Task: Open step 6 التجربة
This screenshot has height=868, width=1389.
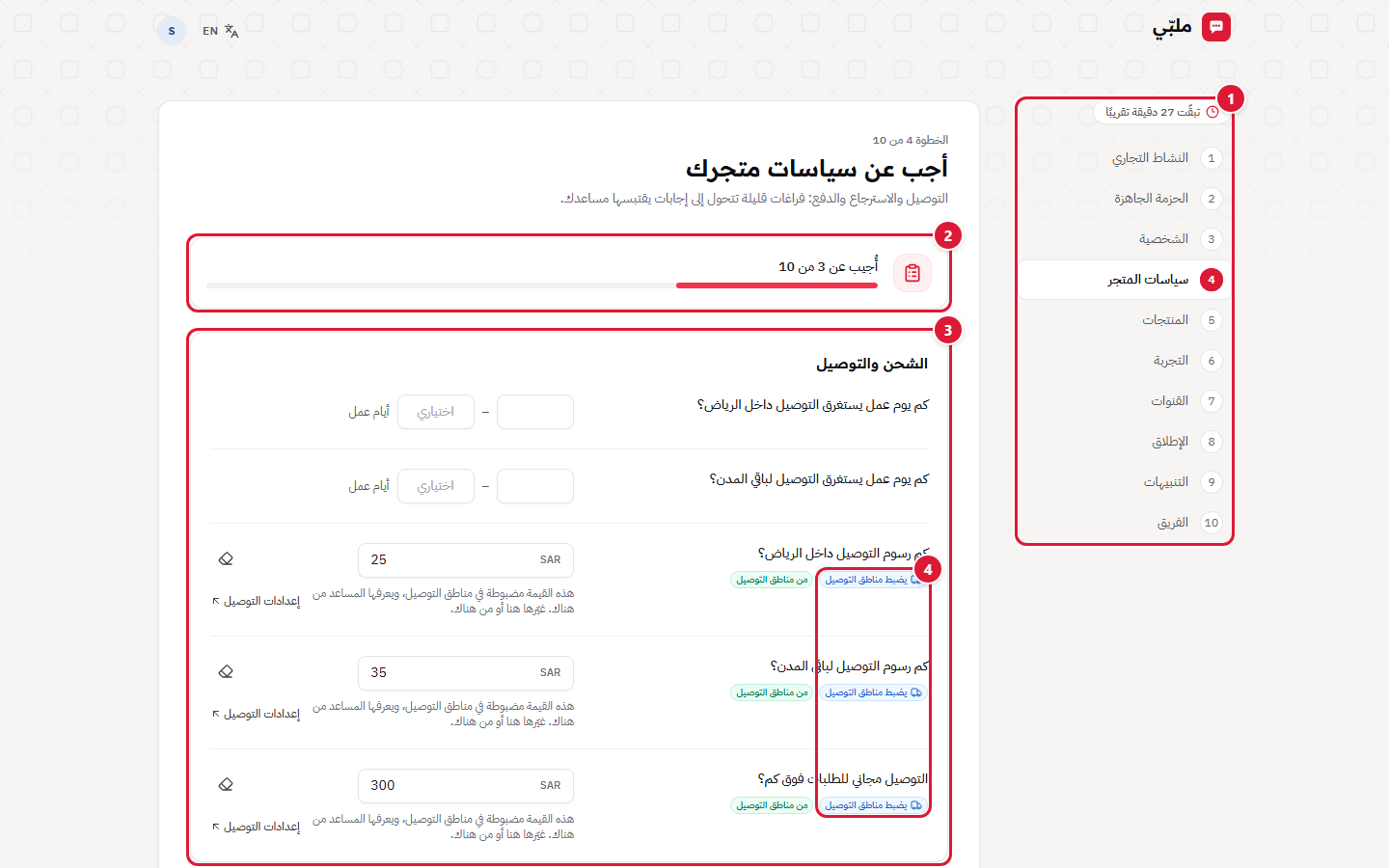Action: click(1125, 361)
